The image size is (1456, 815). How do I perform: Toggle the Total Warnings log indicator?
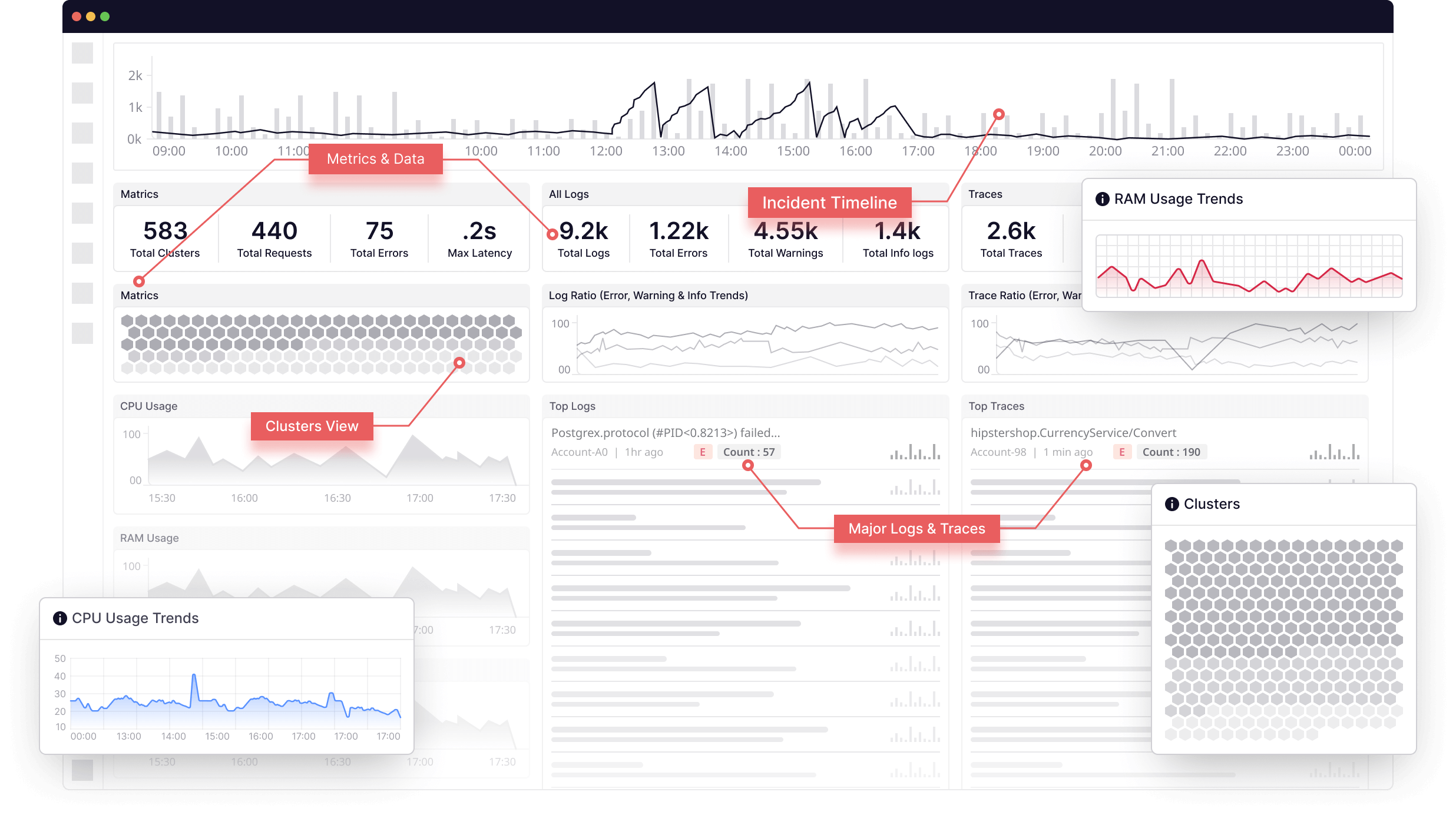tap(787, 238)
